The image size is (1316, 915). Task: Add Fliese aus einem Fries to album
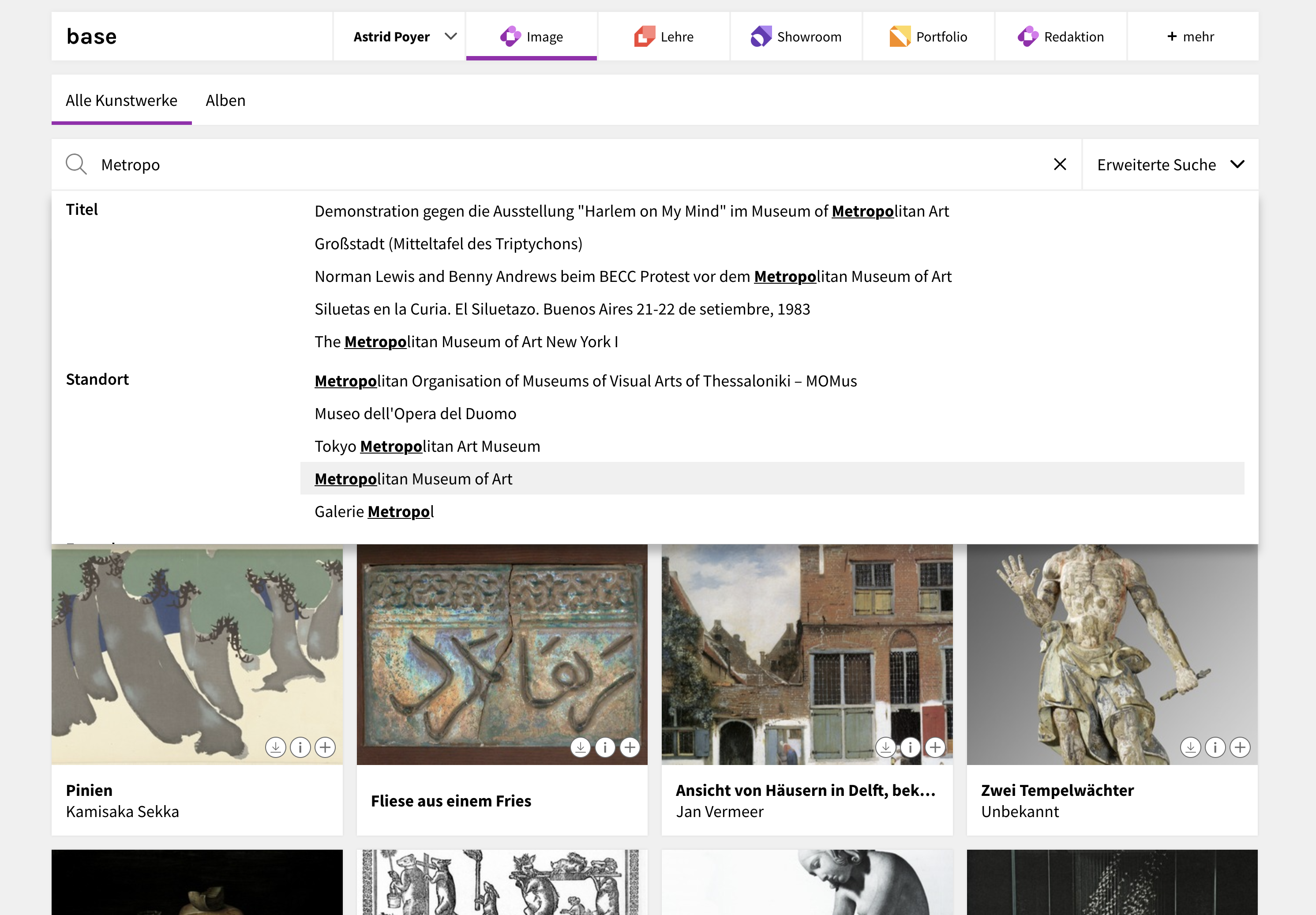click(630, 747)
